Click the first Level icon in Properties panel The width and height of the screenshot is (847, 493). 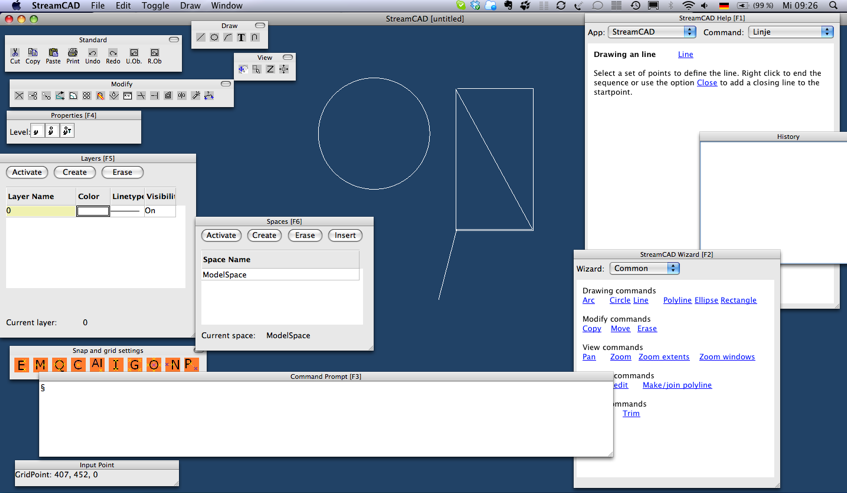click(x=37, y=131)
